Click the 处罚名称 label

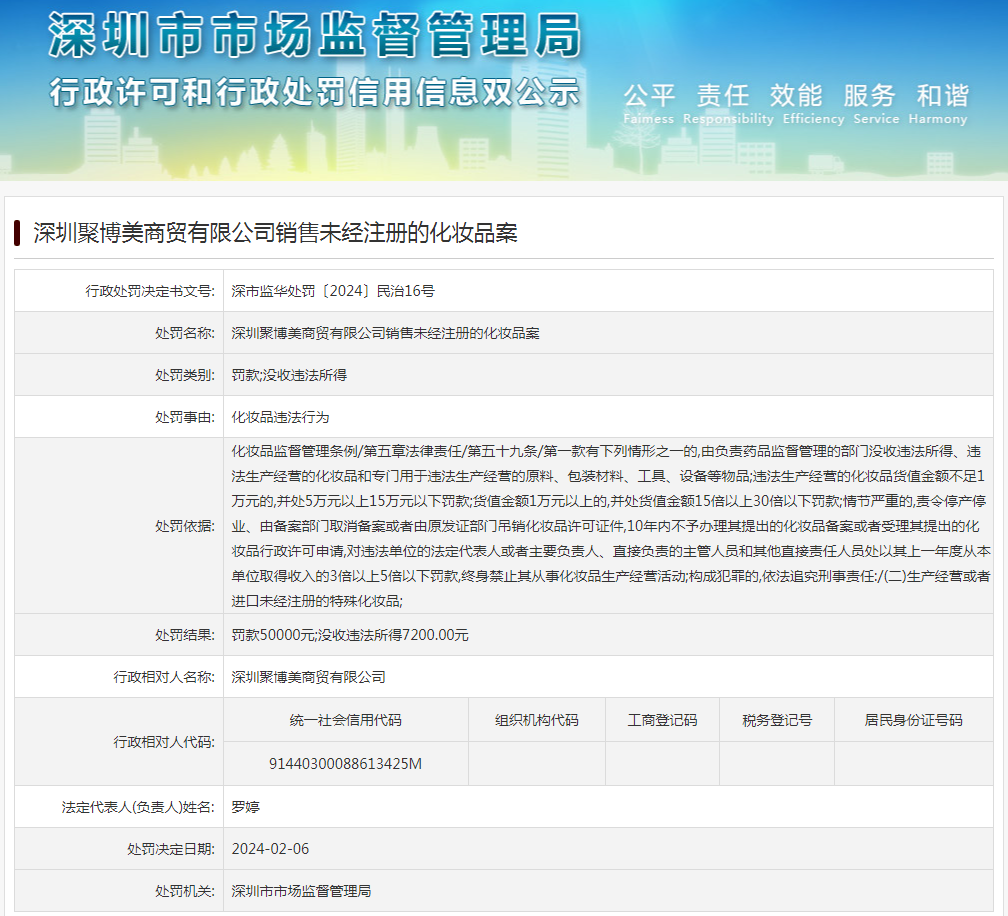coord(184,333)
